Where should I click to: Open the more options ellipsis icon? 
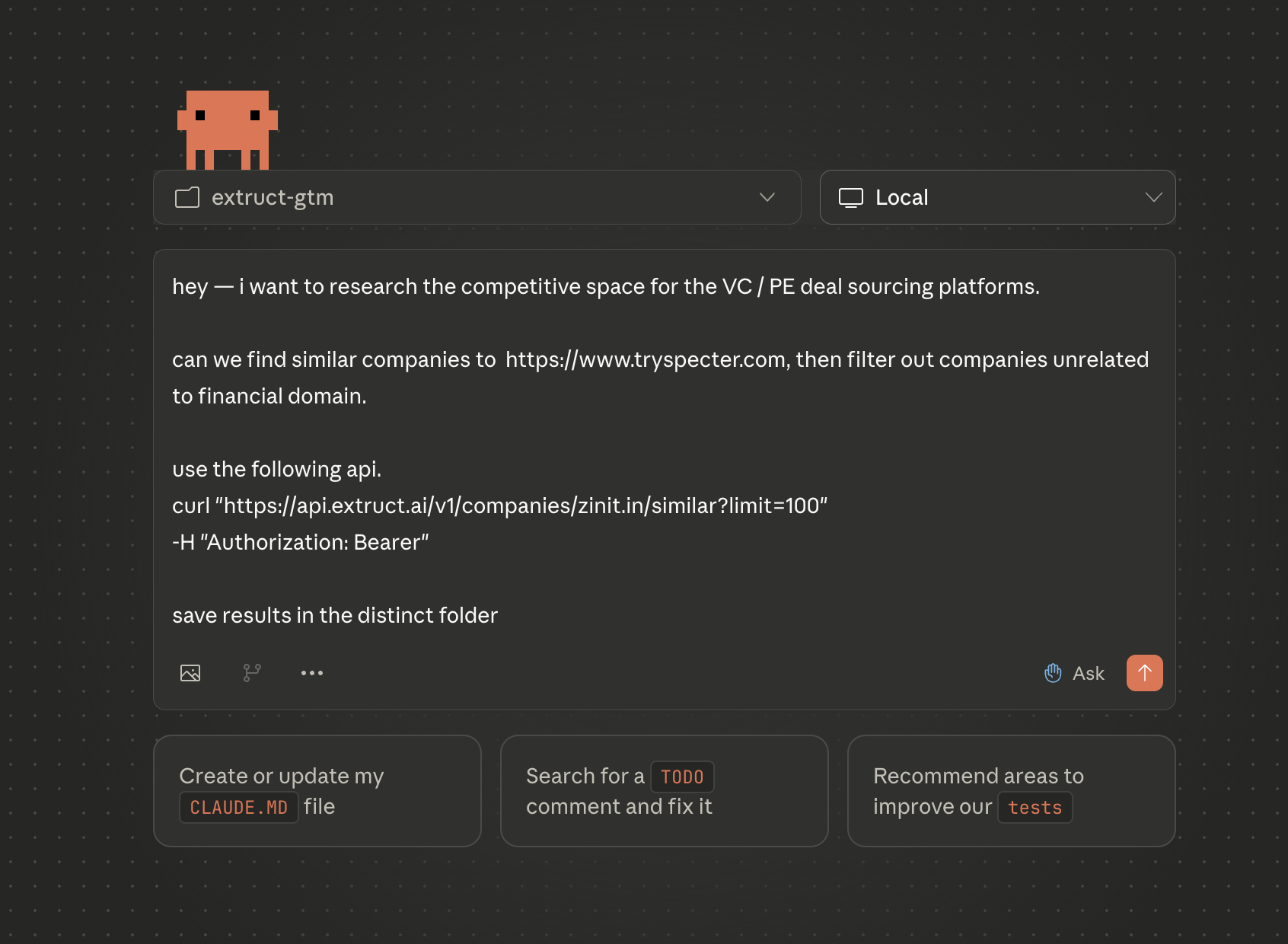(x=312, y=673)
